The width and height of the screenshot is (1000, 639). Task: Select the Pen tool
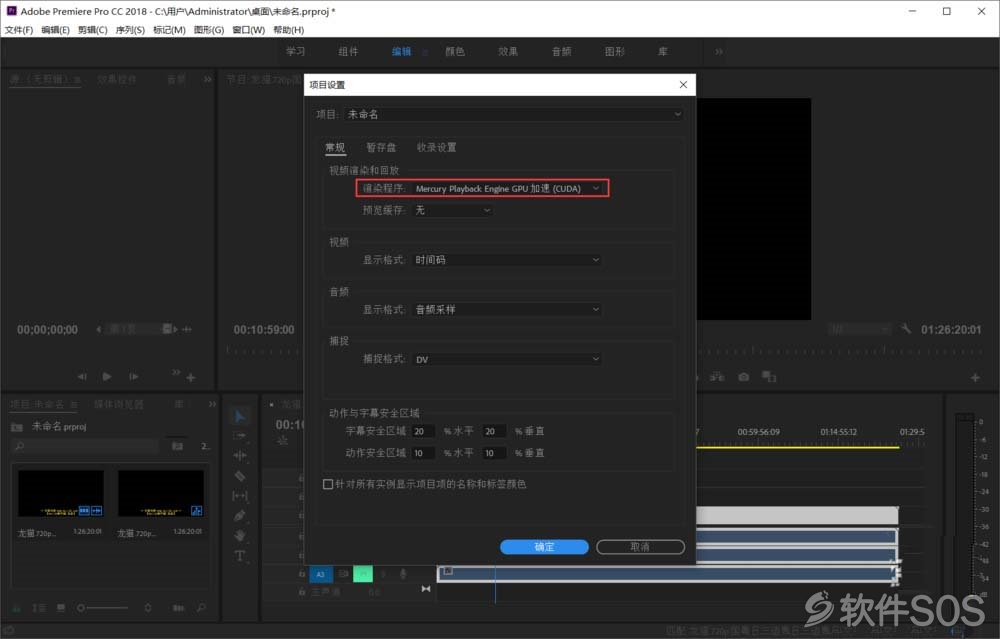pos(239,515)
